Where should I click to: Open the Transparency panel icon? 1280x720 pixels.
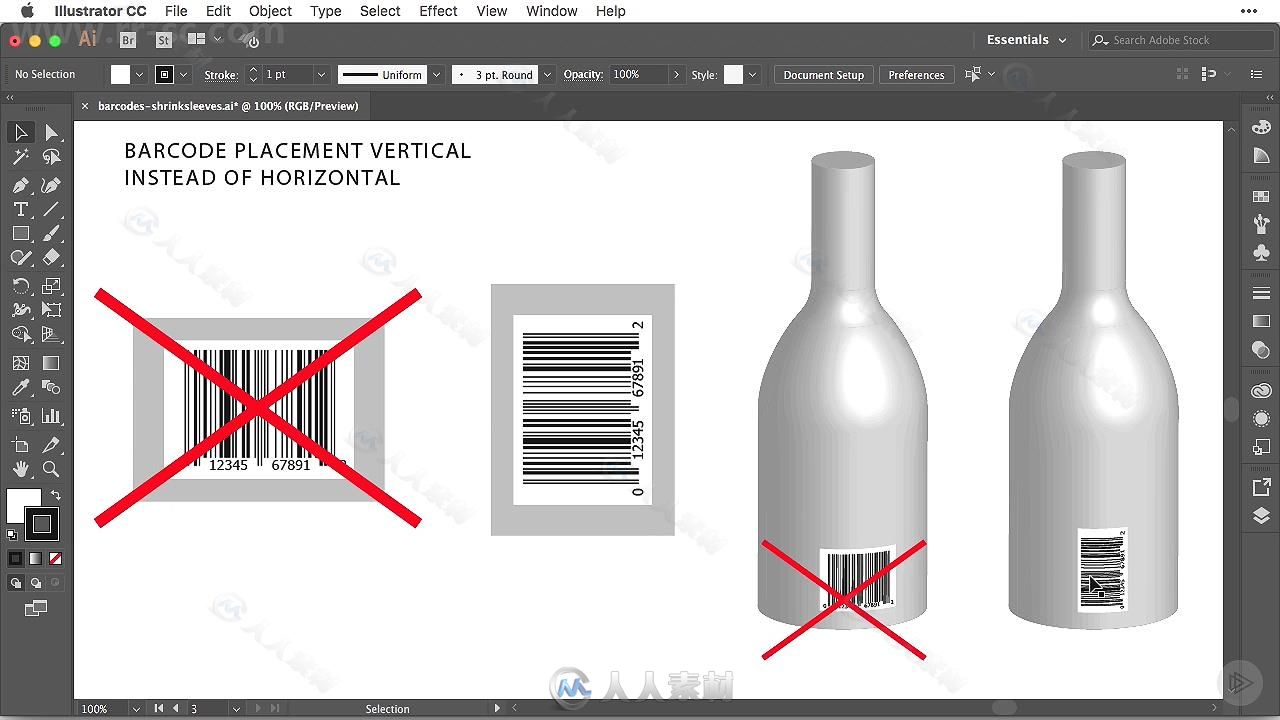[x=1261, y=350]
